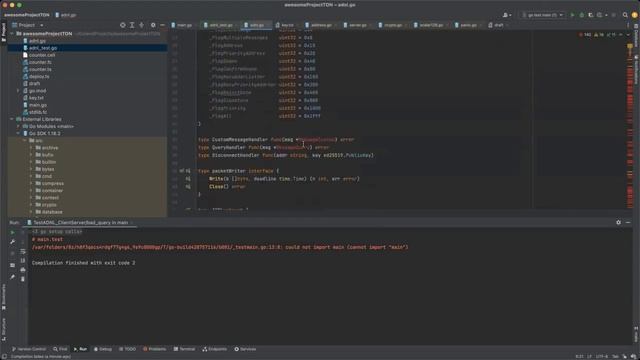Open Search Everywhere magnifier icon
The height and width of the screenshot is (360, 640).
[x=625, y=15]
